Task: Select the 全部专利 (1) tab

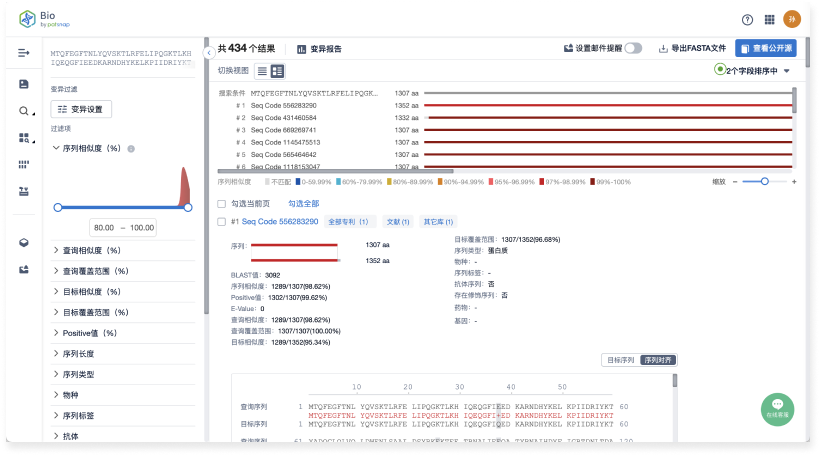Action: [348, 221]
